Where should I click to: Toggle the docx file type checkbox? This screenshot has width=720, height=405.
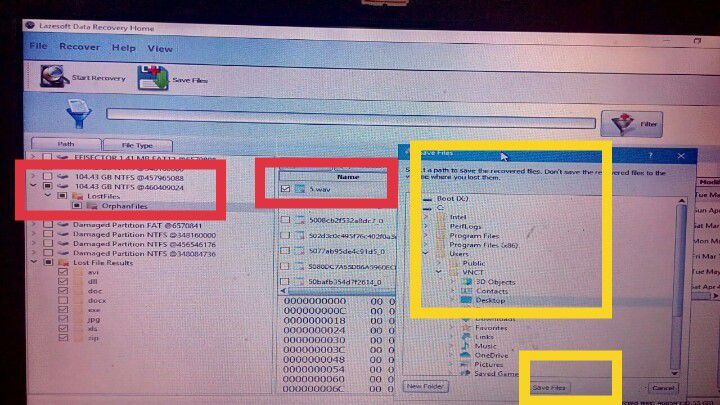(64, 299)
